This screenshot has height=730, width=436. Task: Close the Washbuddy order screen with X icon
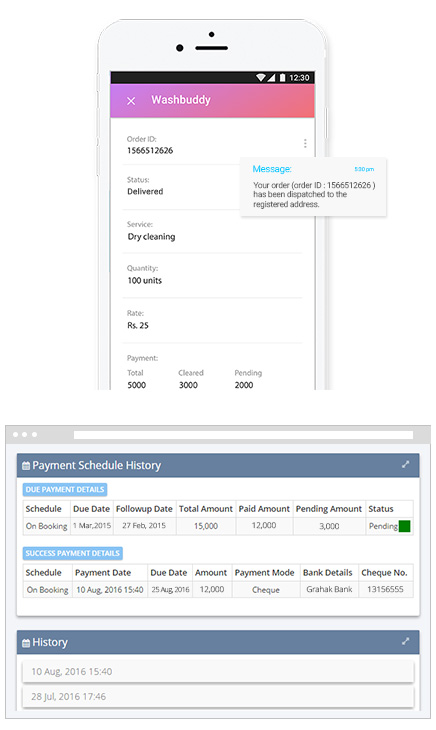coord(131,101)
